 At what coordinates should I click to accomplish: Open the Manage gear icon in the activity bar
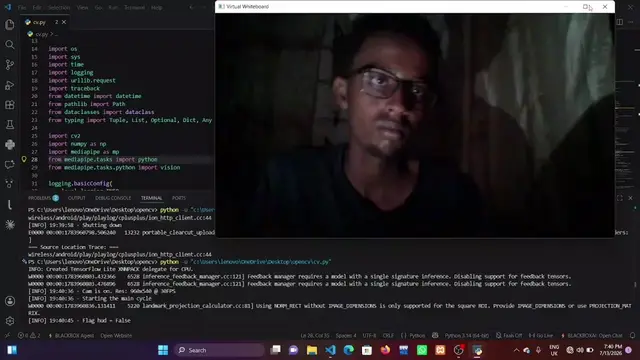(10, 321)
